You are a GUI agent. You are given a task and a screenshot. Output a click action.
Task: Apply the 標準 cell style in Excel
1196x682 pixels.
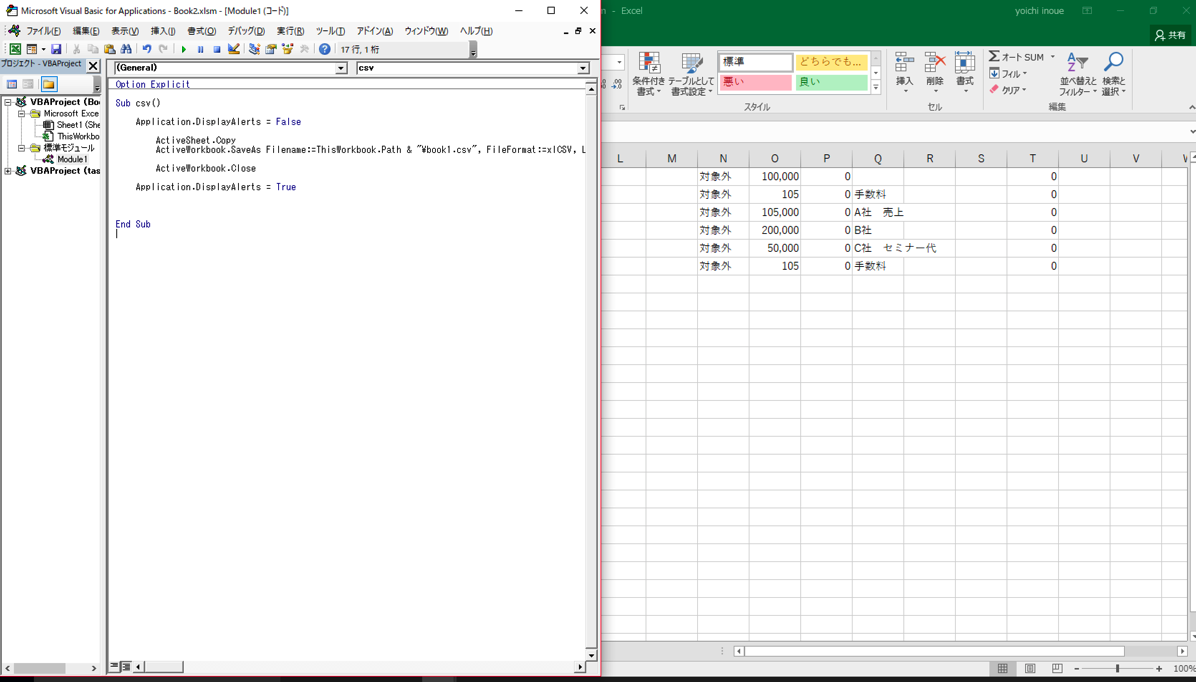tap(755, 62)
